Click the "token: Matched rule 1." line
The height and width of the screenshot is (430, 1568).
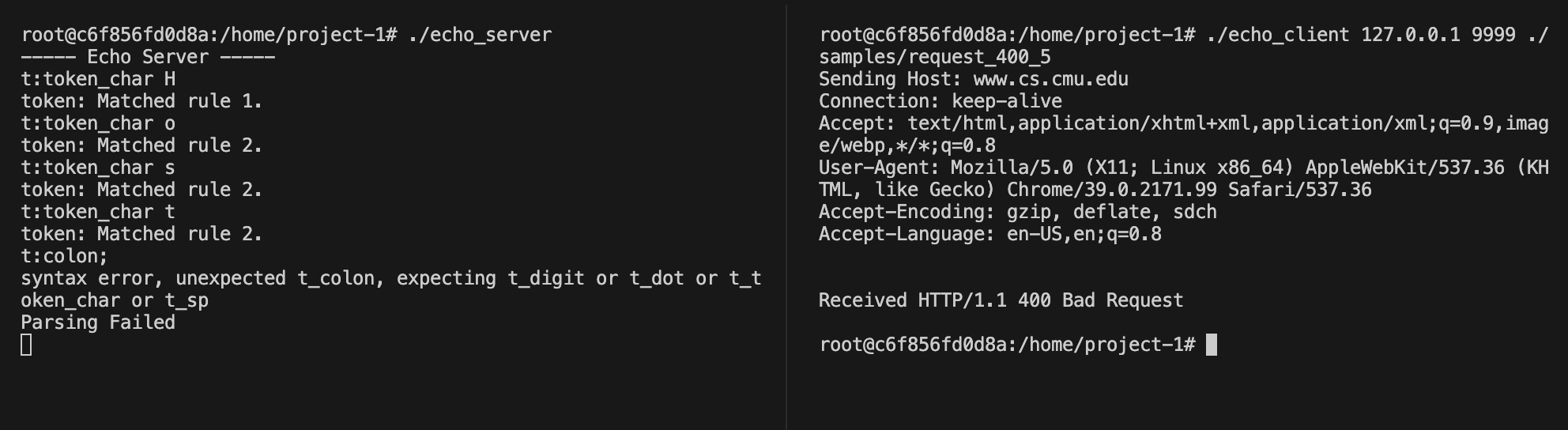coord(141,101)
